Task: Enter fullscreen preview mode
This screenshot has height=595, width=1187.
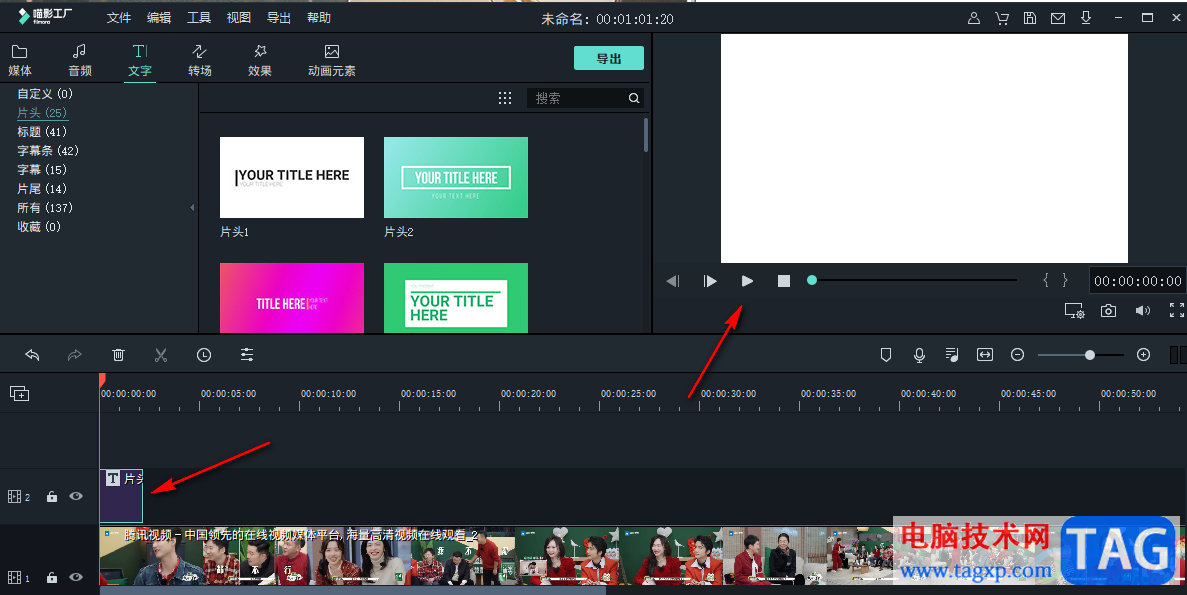Action: (1176, 310)
